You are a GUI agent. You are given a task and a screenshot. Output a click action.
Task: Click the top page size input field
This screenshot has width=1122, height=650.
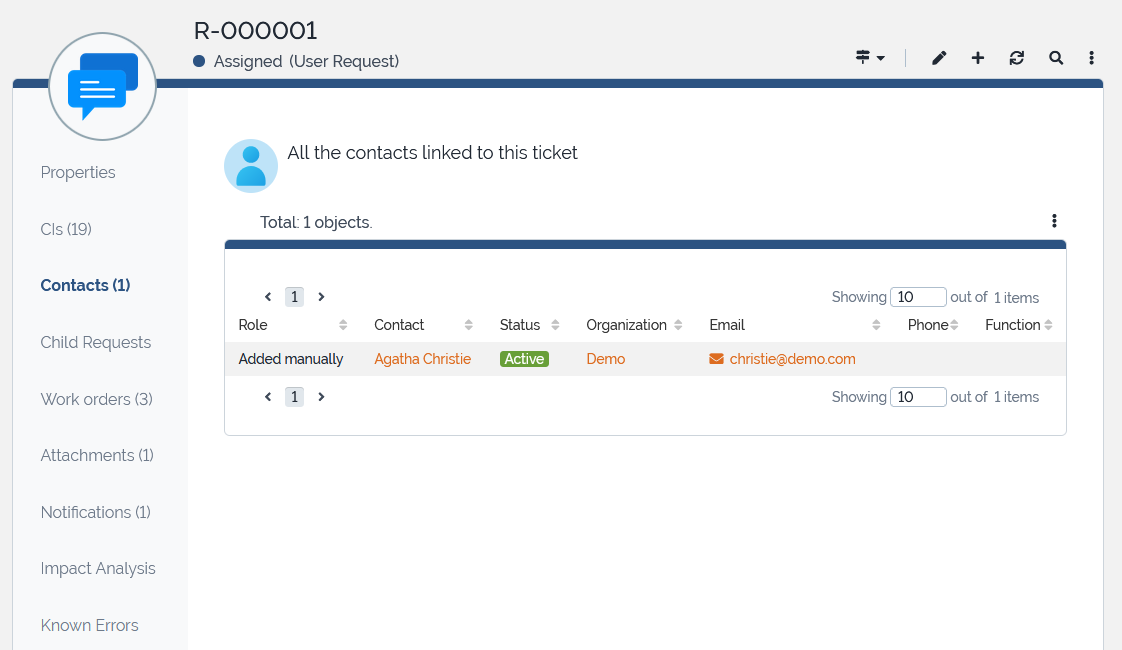pyautogui.click(x=917, y=297)
